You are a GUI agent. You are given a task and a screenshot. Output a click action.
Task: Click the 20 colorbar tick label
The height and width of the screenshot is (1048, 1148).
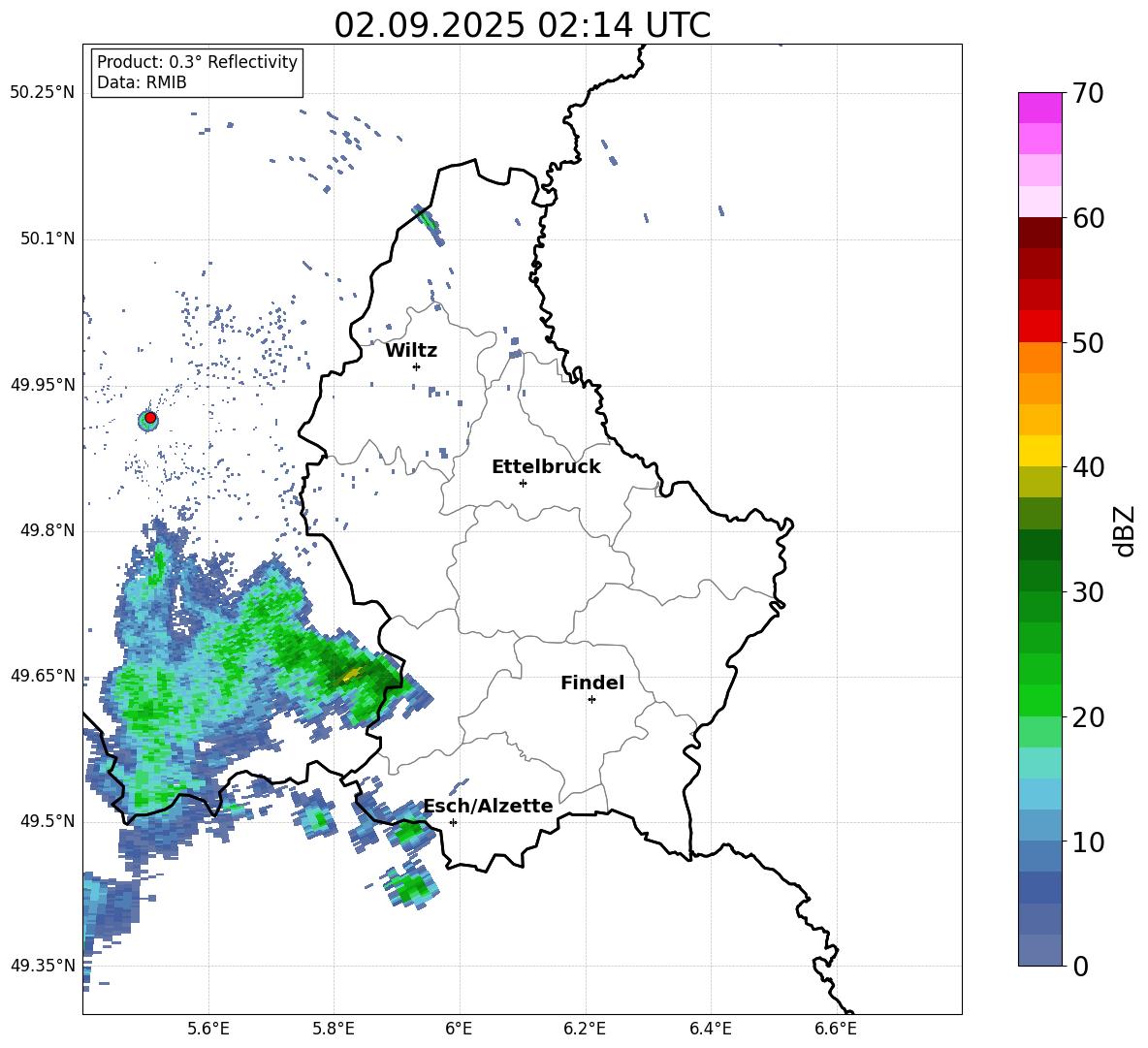click(x=1088, y=717)
